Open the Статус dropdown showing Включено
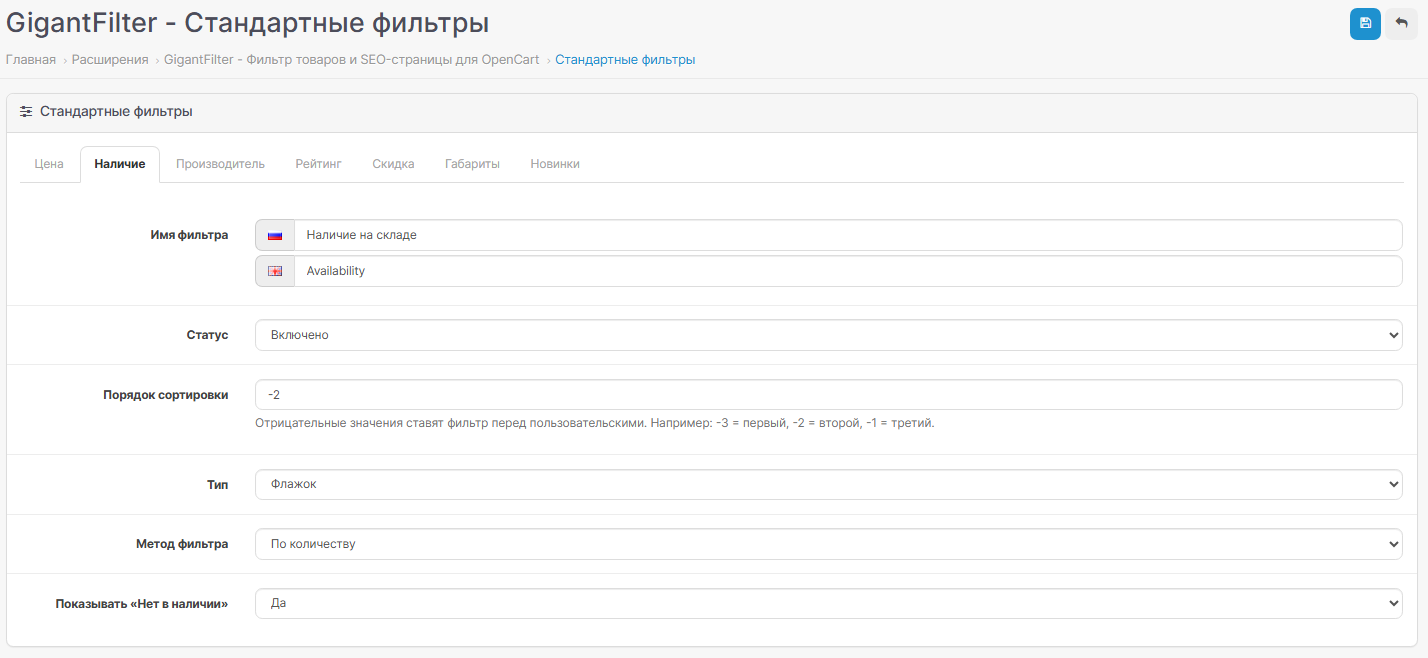Image resolution: width=1428 pixels, height=658 pixels. pos(829,335)
